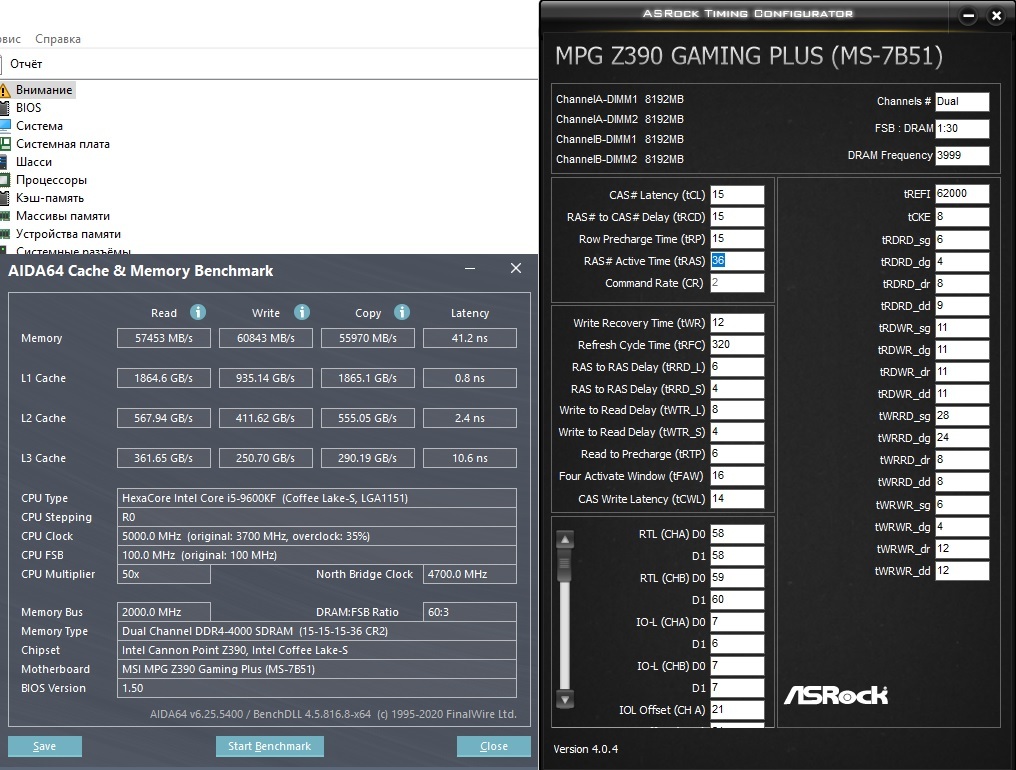Click the RAS# Active Time (tRAS) field

coord(737,261)
